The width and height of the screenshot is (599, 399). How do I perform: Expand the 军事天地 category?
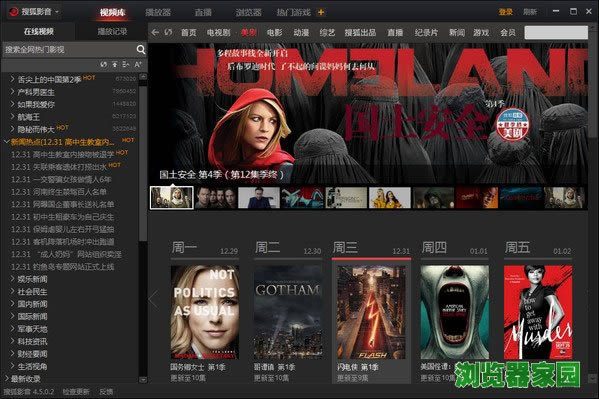point(12,329)
